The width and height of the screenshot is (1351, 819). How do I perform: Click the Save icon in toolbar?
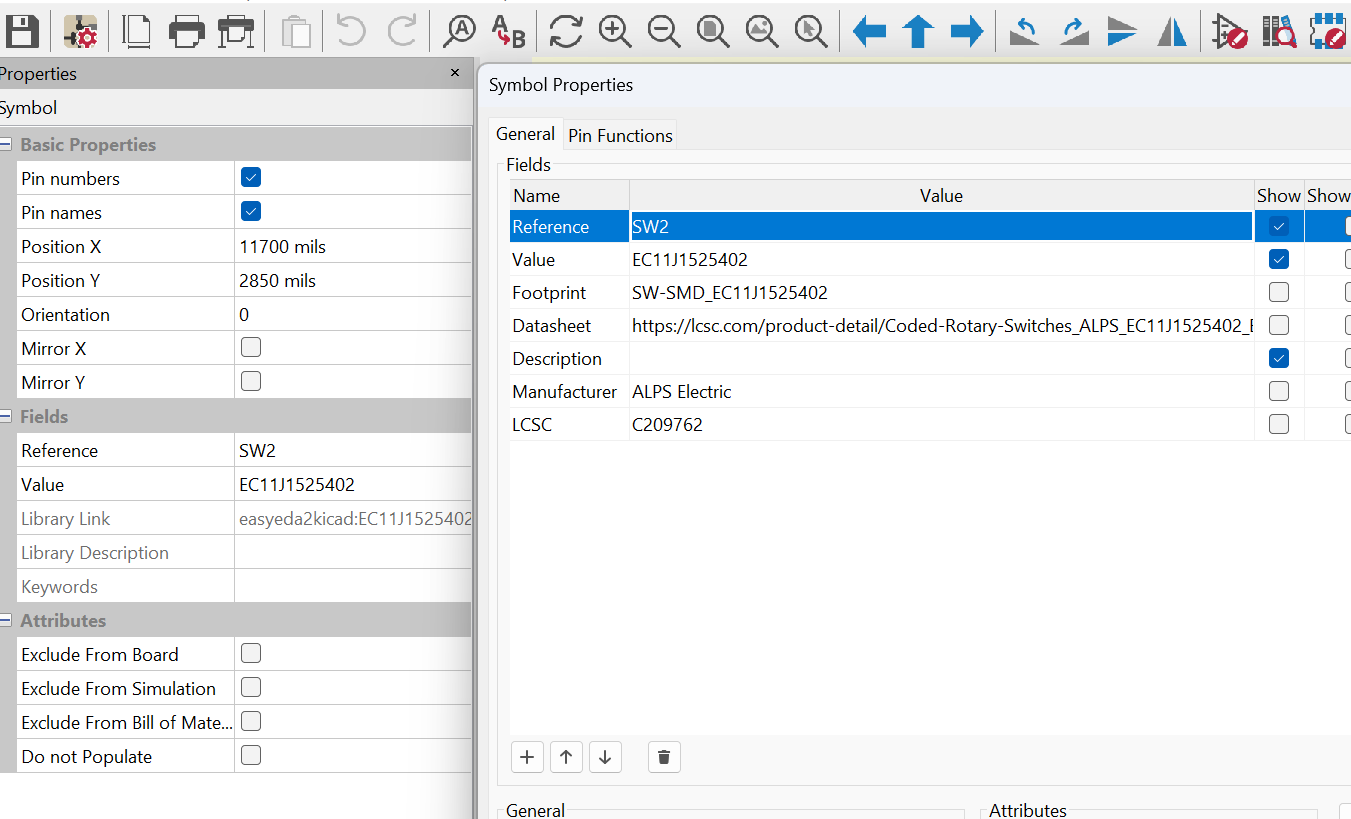[x=21, y=31]
